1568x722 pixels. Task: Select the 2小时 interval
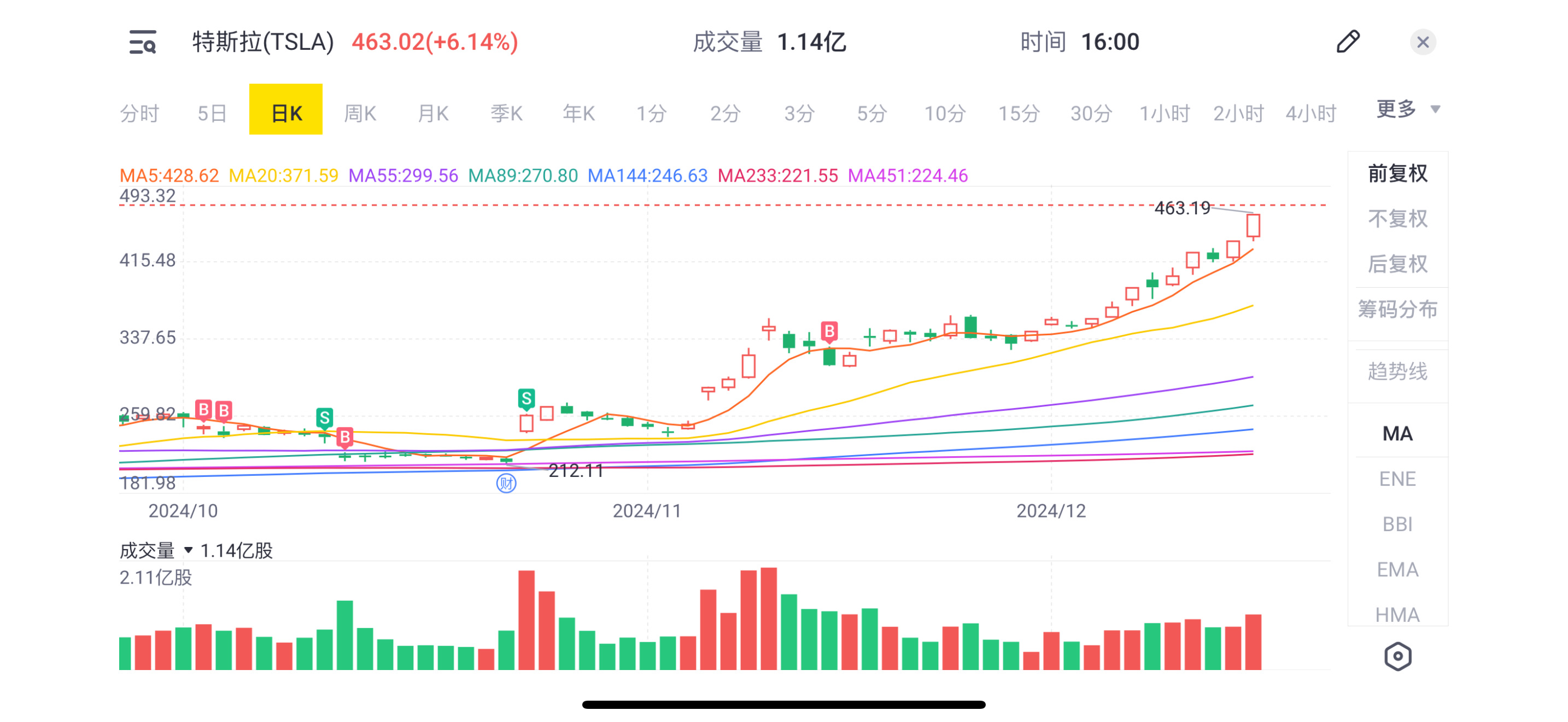click(x=1238, y=113)
